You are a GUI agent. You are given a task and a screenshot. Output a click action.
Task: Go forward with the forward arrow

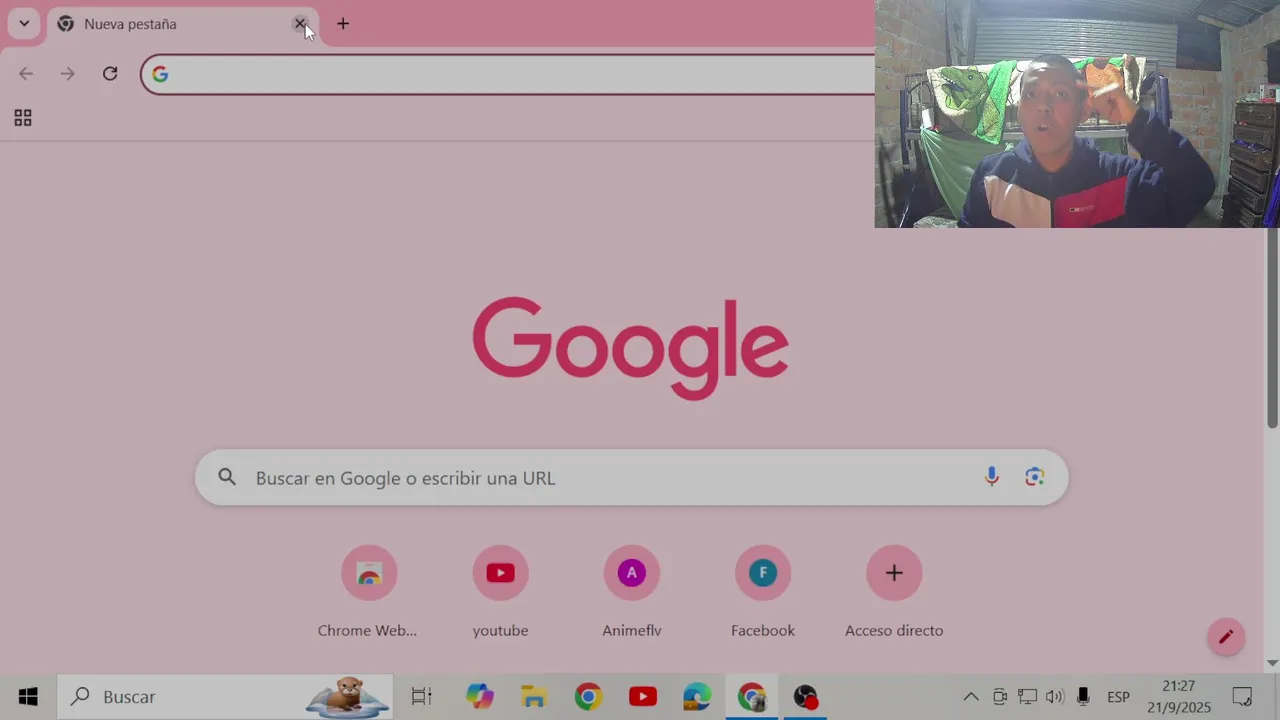point(67,73)
